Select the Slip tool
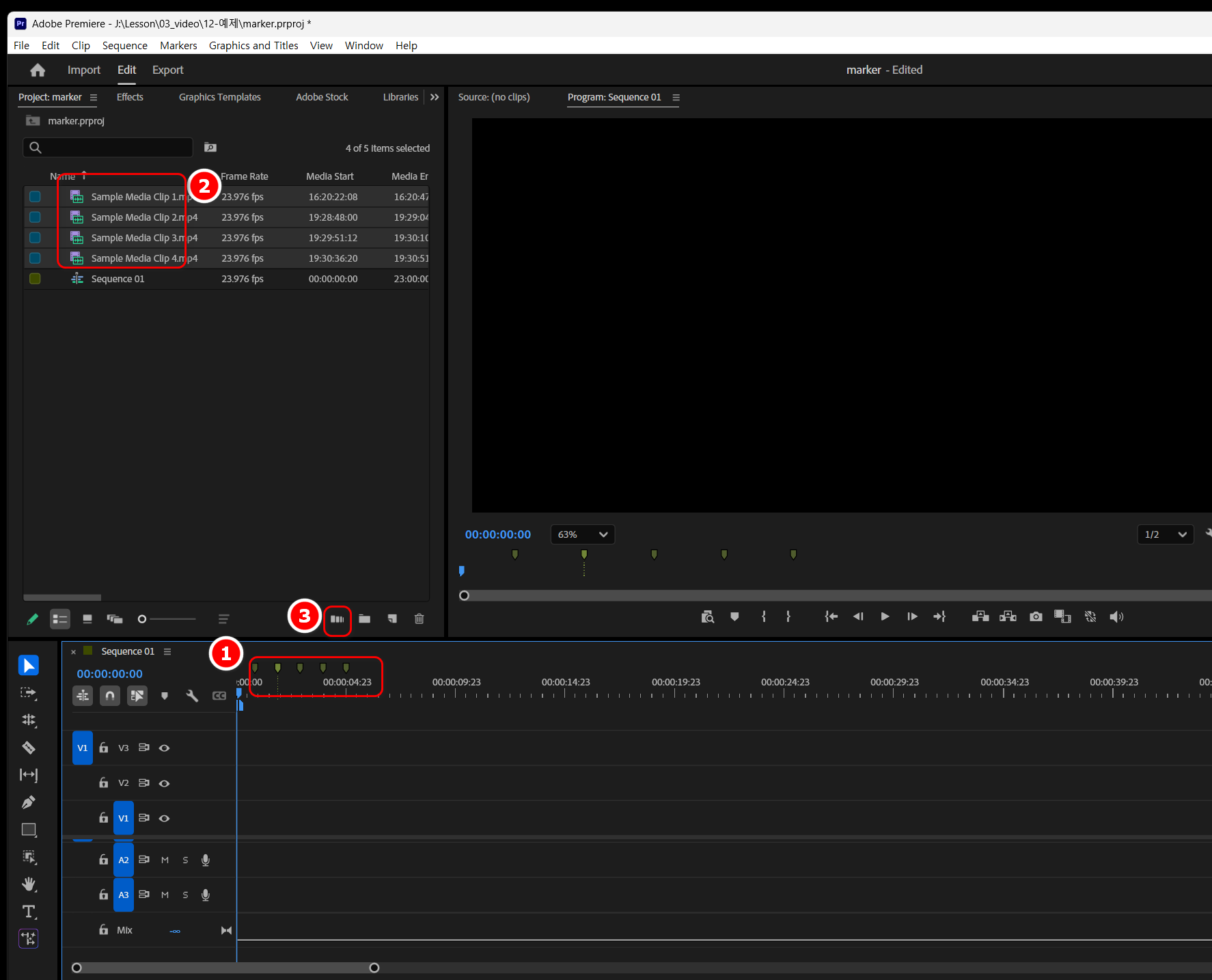Image resolution: width=1212 pixels, height=980 pixels. (29, 774)
